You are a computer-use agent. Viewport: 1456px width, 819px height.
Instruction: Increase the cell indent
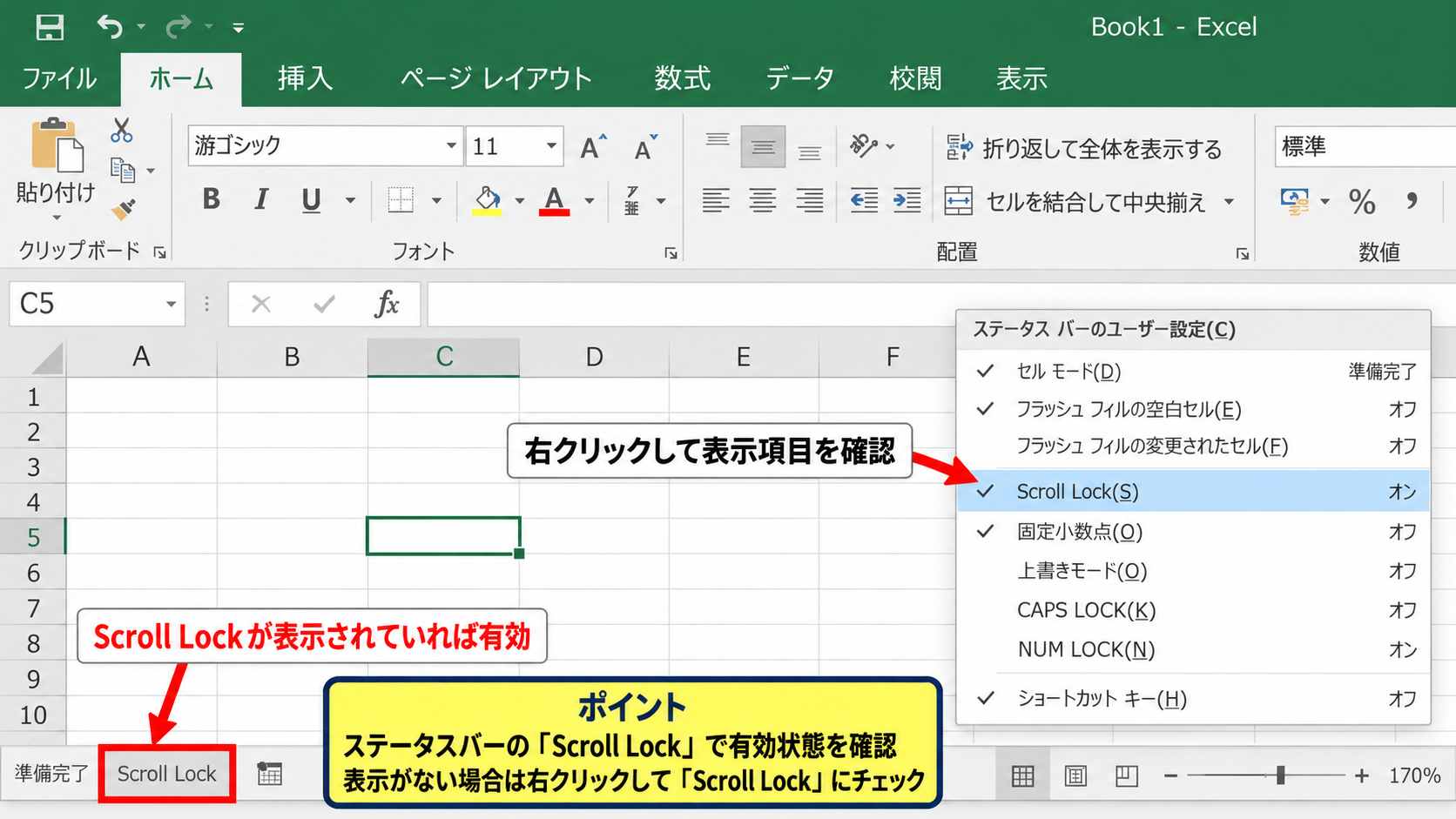click(907, 201)
